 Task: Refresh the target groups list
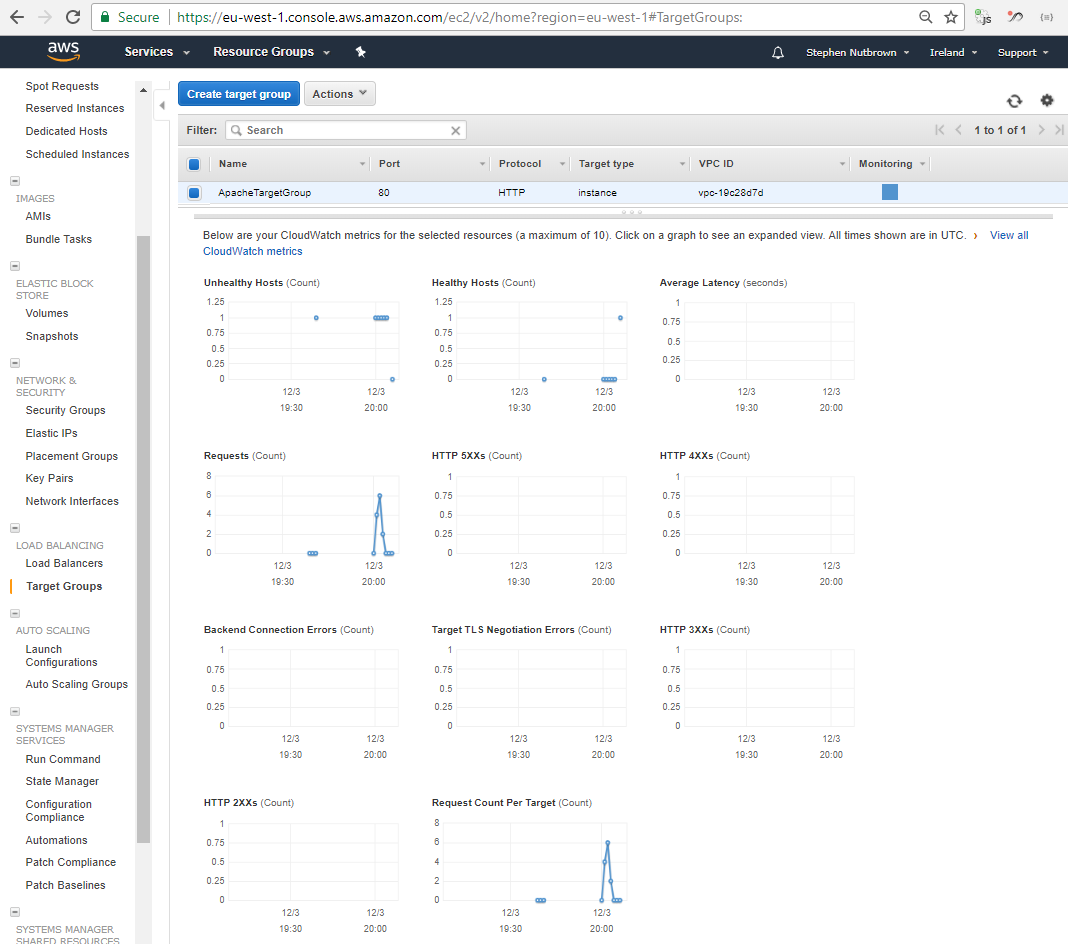click(x=1014, y=101)
